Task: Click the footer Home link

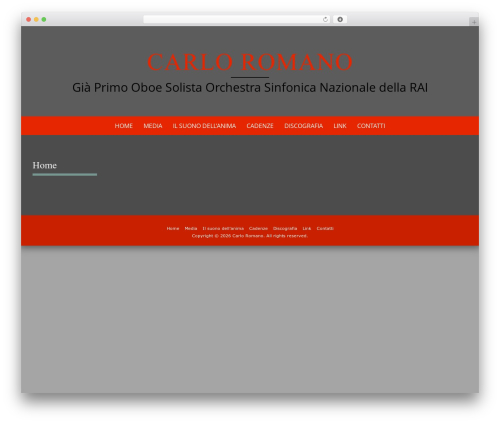Action: (173, 228)
